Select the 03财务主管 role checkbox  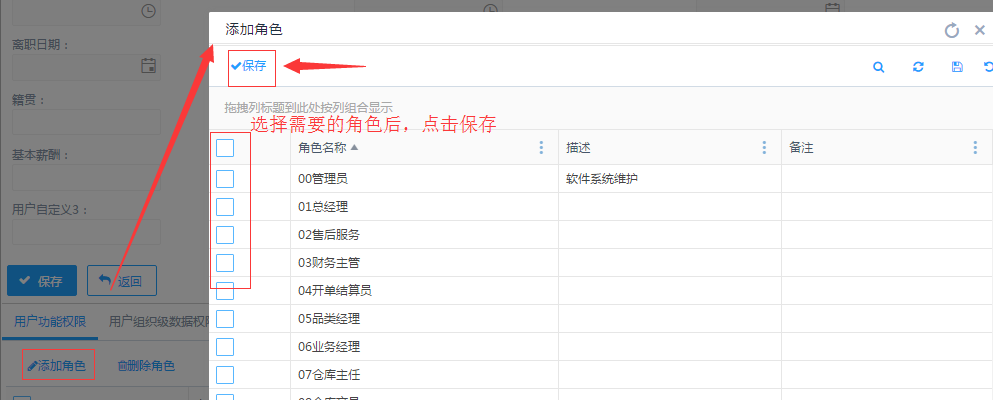[x=225, y=263]
